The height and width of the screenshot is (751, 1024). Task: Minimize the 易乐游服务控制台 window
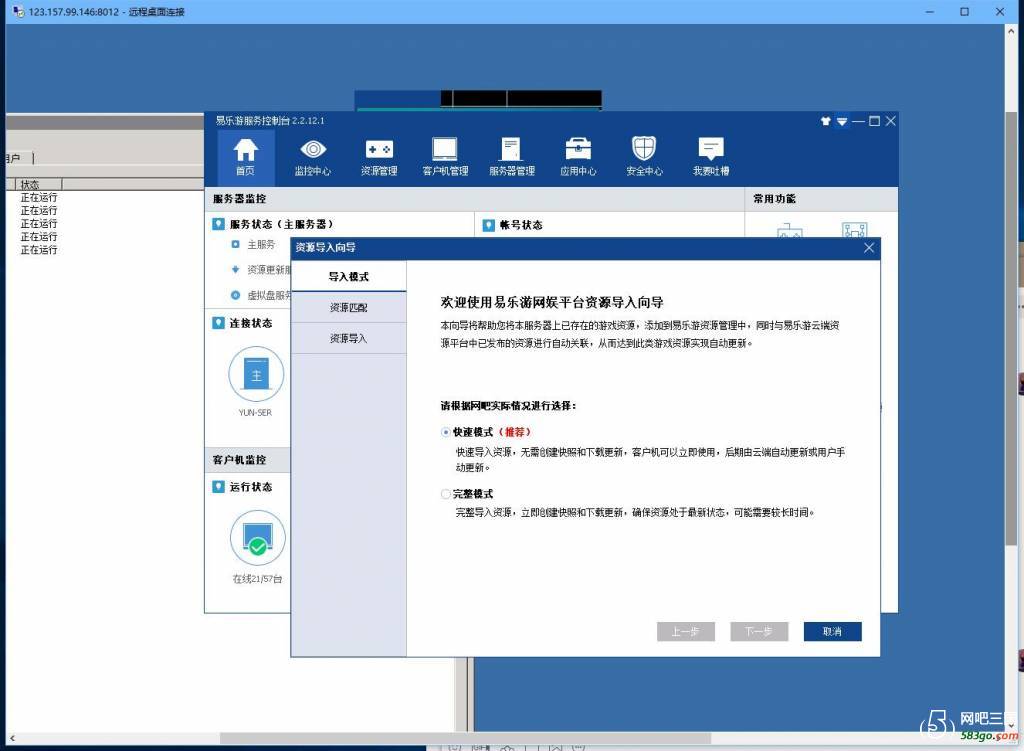coord(858,121)
